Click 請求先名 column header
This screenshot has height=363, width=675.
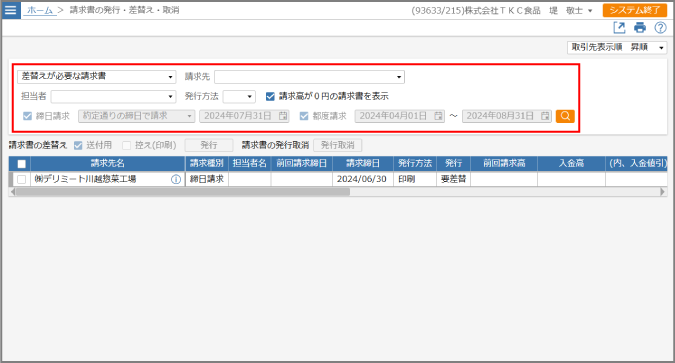click(108, 164)
